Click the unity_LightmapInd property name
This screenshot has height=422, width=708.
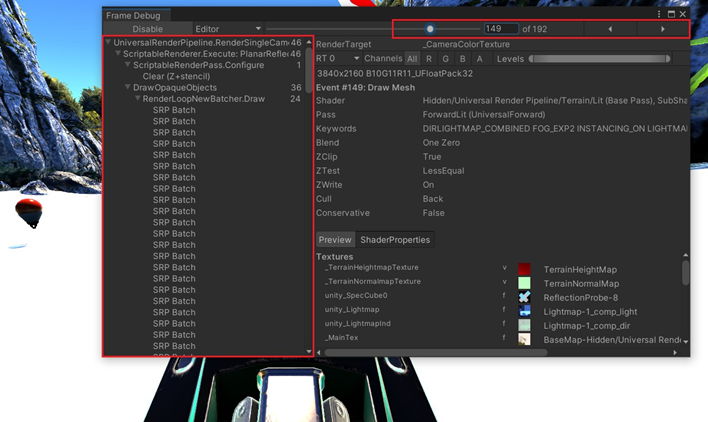[358, 323]
